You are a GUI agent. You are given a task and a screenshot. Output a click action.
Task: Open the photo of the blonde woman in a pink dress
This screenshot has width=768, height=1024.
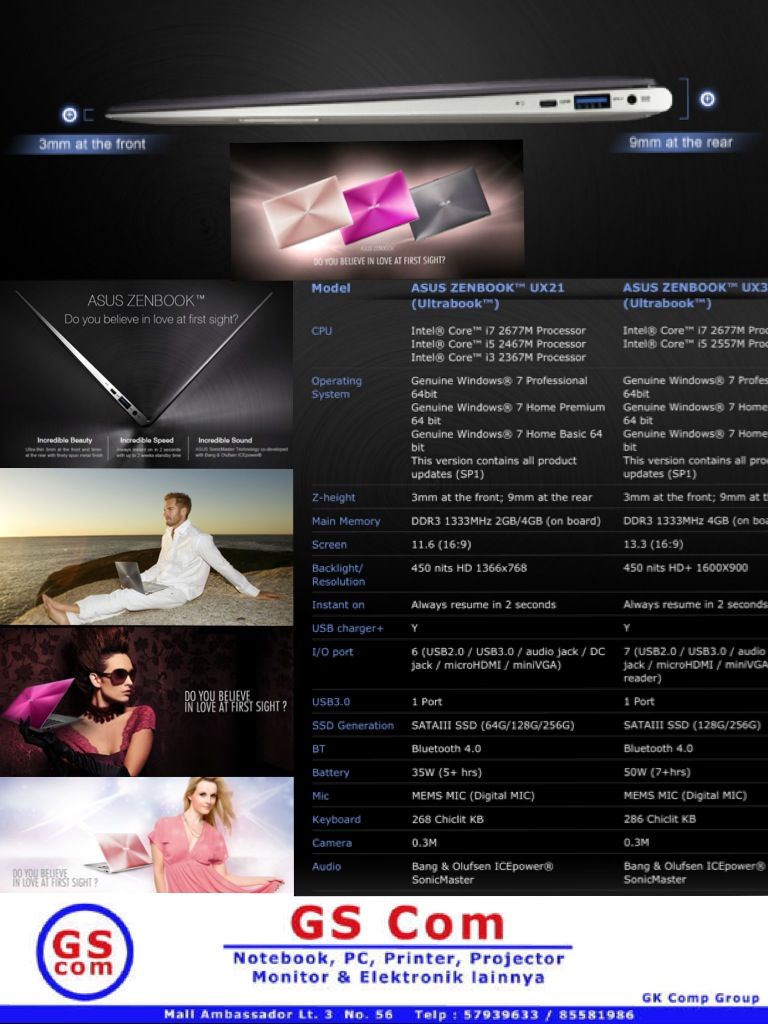coord(146,835)
